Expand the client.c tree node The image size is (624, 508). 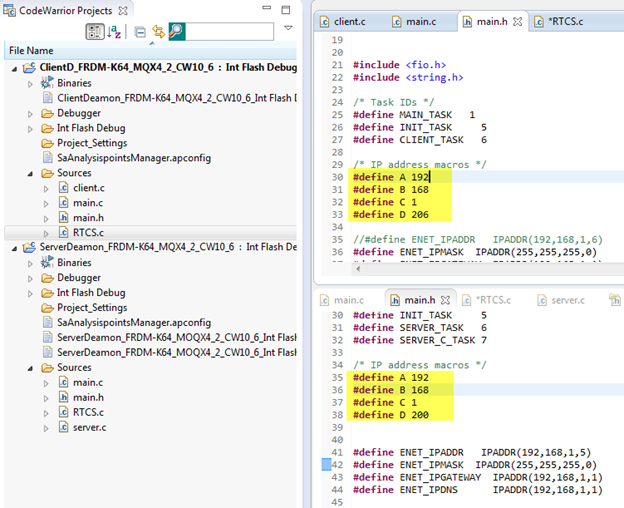[x=46, y=189]
